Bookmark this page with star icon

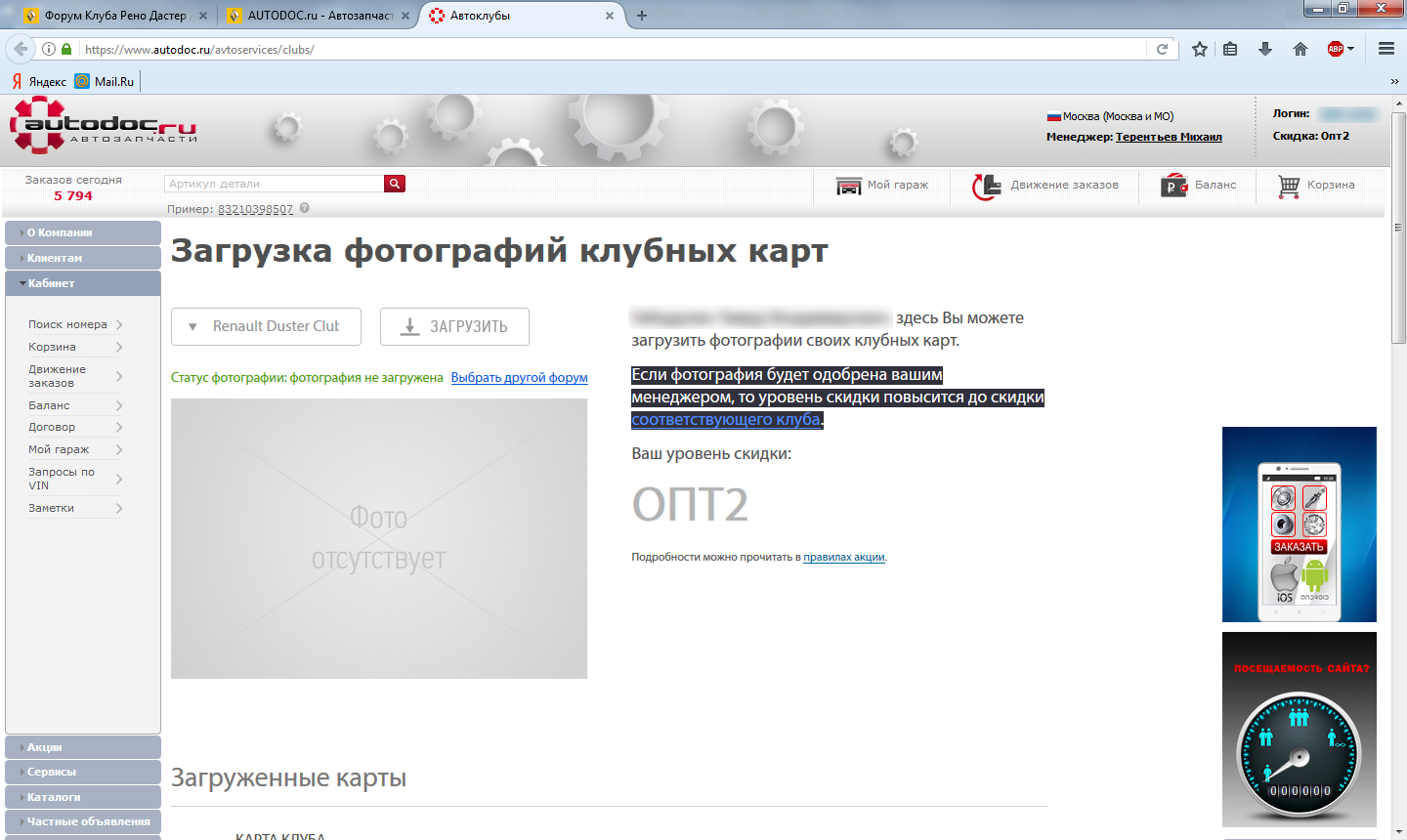(1199, 49)
